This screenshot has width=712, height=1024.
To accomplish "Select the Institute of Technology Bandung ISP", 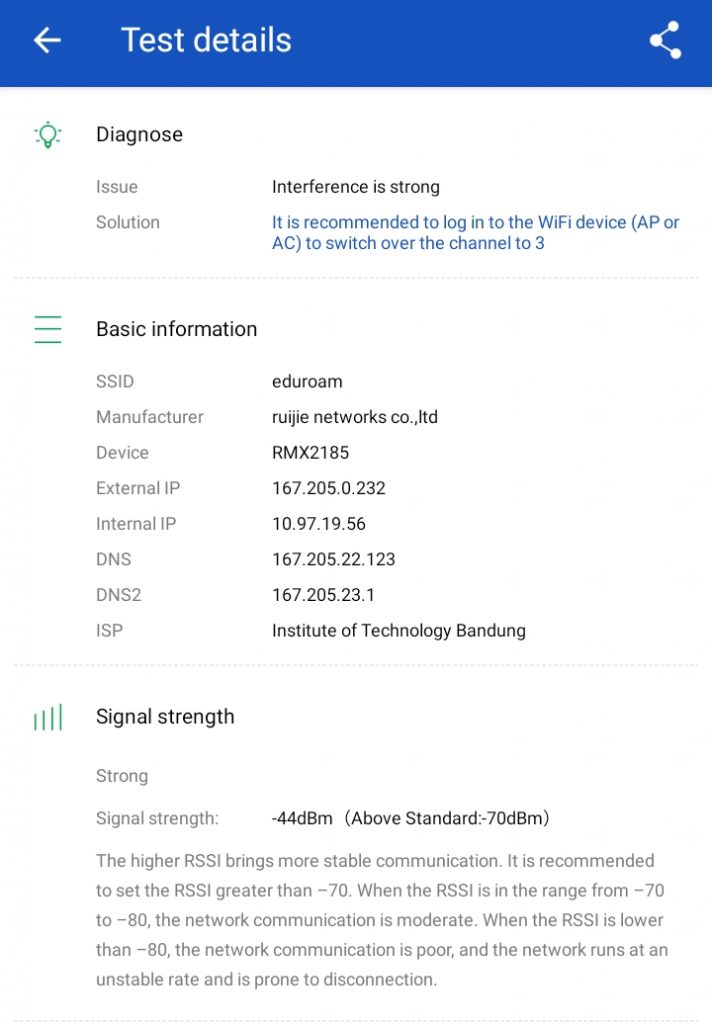I will 398,631.
